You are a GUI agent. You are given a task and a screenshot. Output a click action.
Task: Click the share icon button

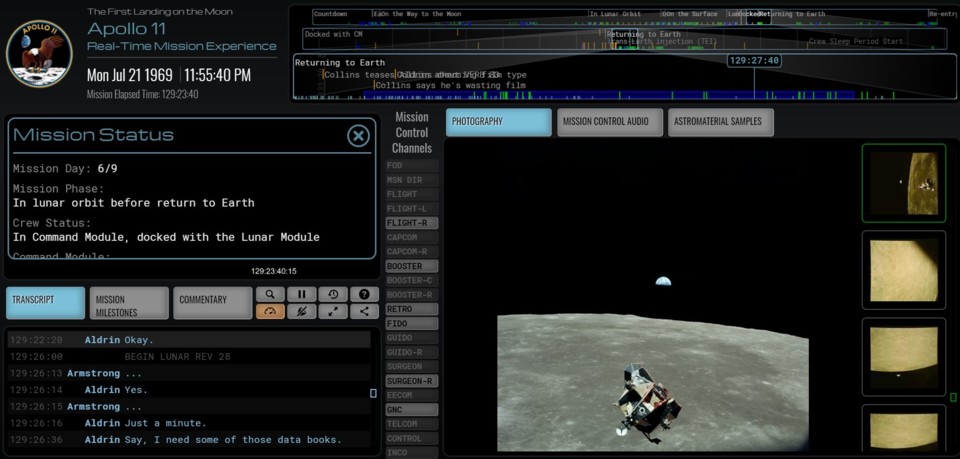click(x=364, y=312)
